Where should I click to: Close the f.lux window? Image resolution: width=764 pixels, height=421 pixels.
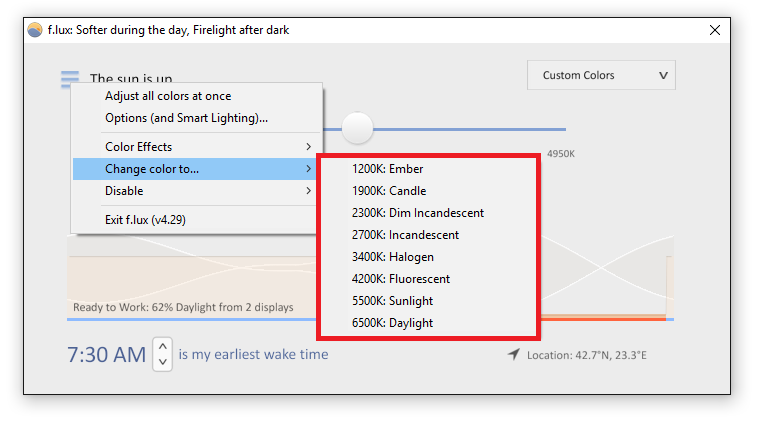tap(715, 30)
